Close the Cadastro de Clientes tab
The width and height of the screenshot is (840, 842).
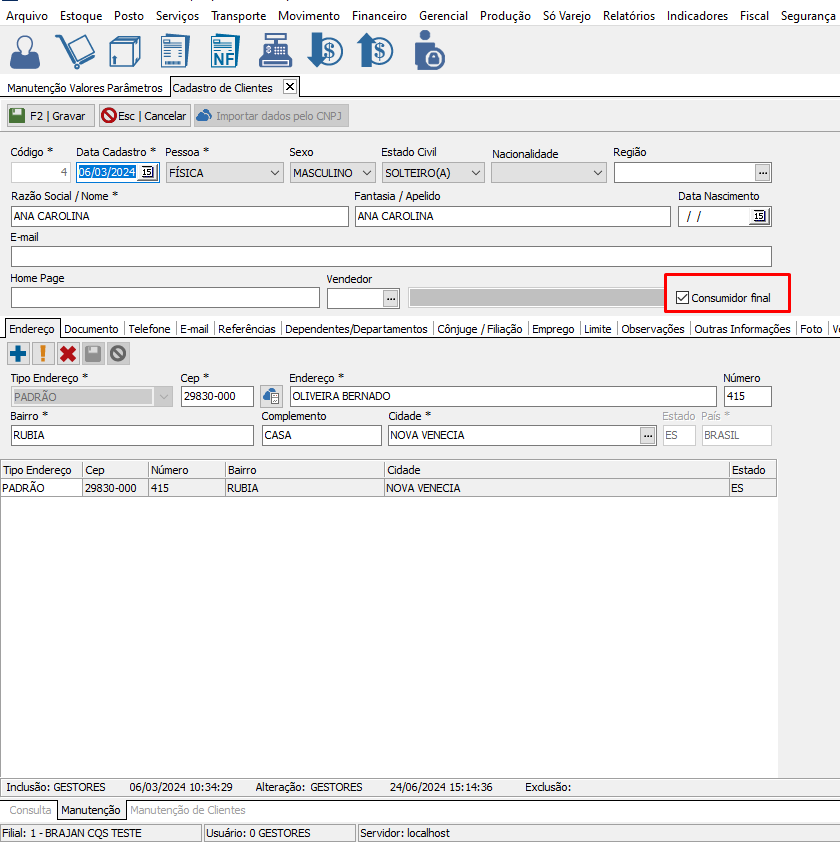click(x=289, y=87)
